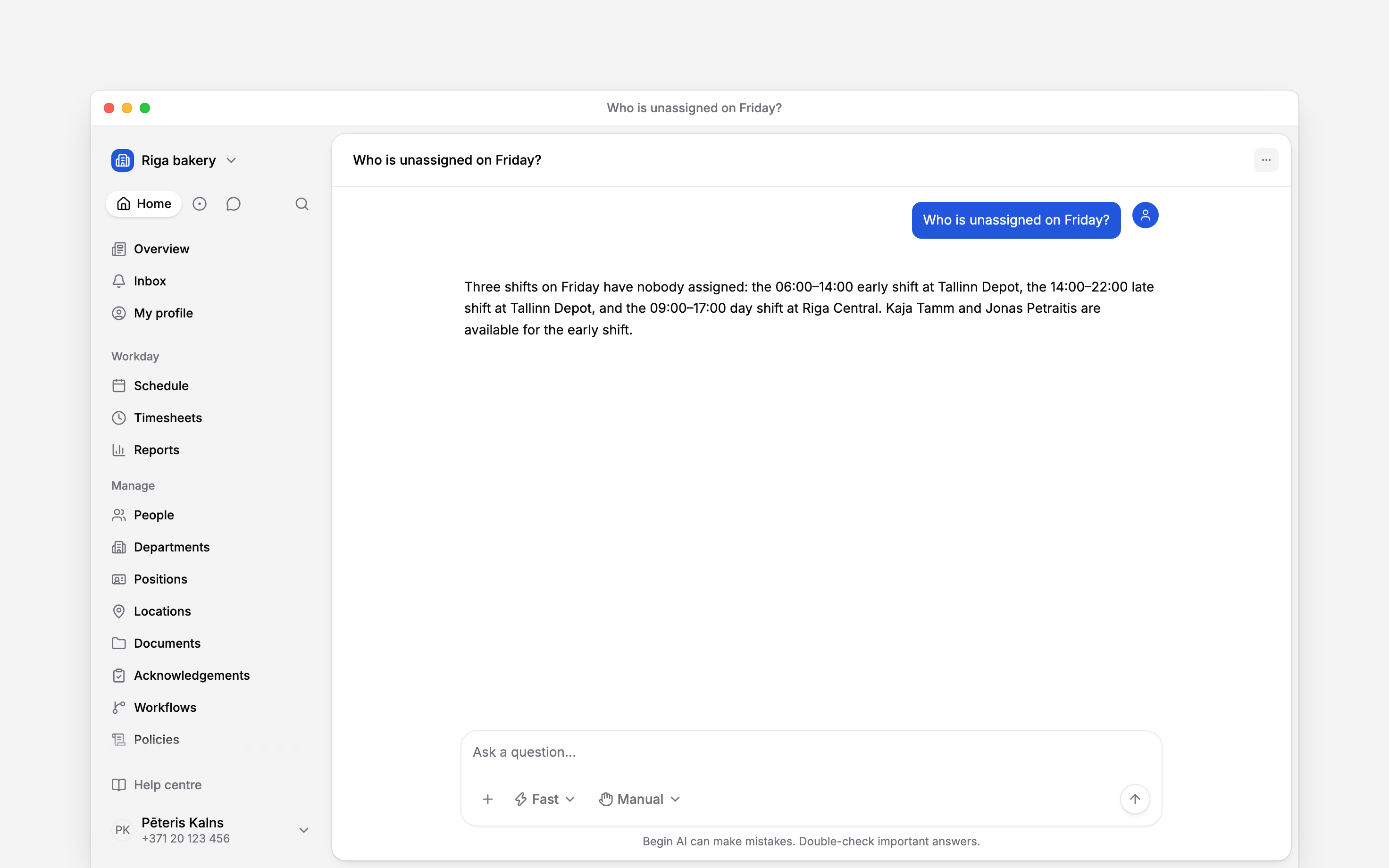Click the blue user avatar beside message
This screenshot has height=868, width=1389.
click(1145, 215)
